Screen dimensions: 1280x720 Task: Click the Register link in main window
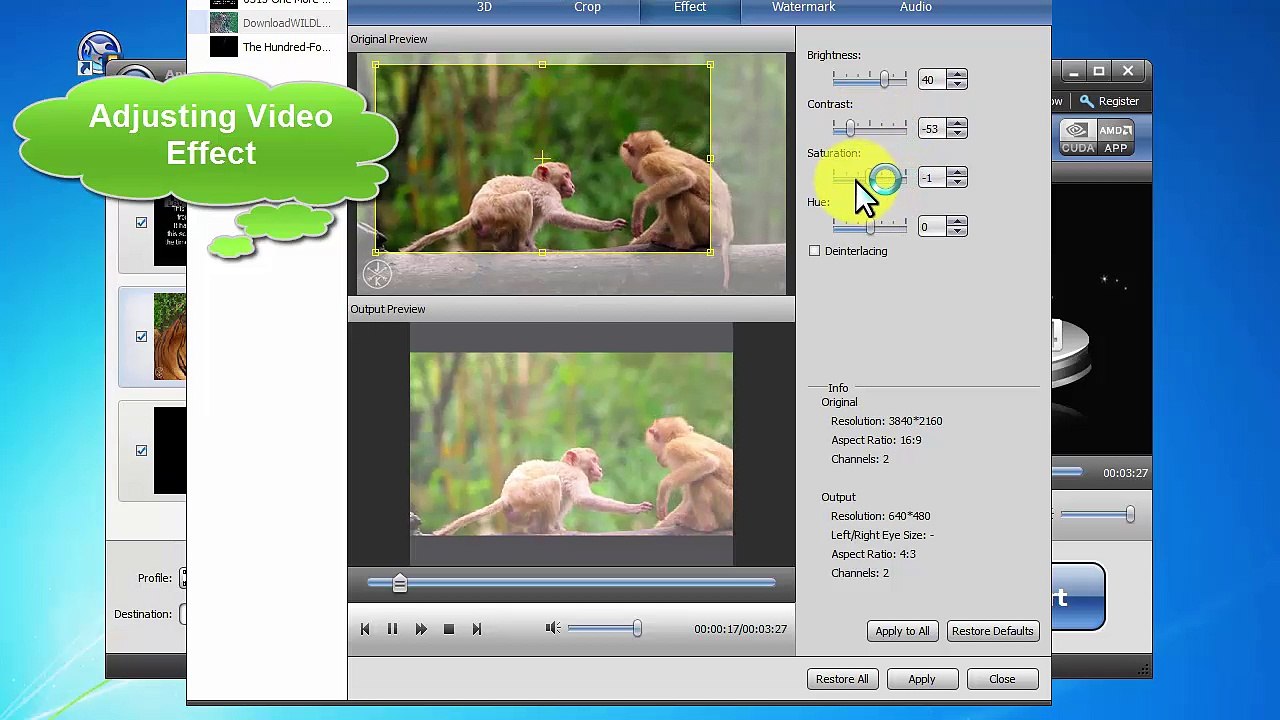[1118, 101]
